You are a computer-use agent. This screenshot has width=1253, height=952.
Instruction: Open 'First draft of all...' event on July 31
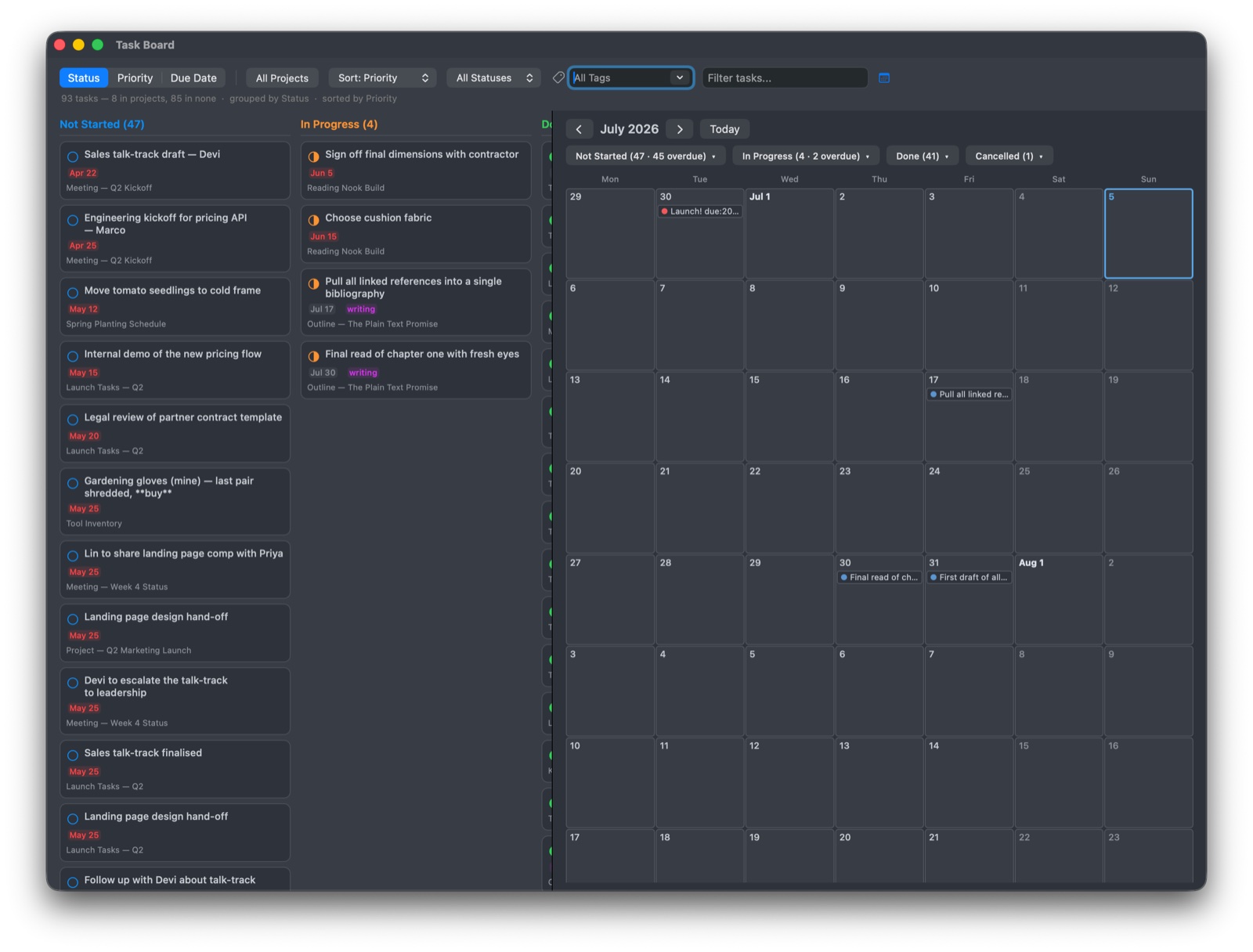tap(969, 577)
